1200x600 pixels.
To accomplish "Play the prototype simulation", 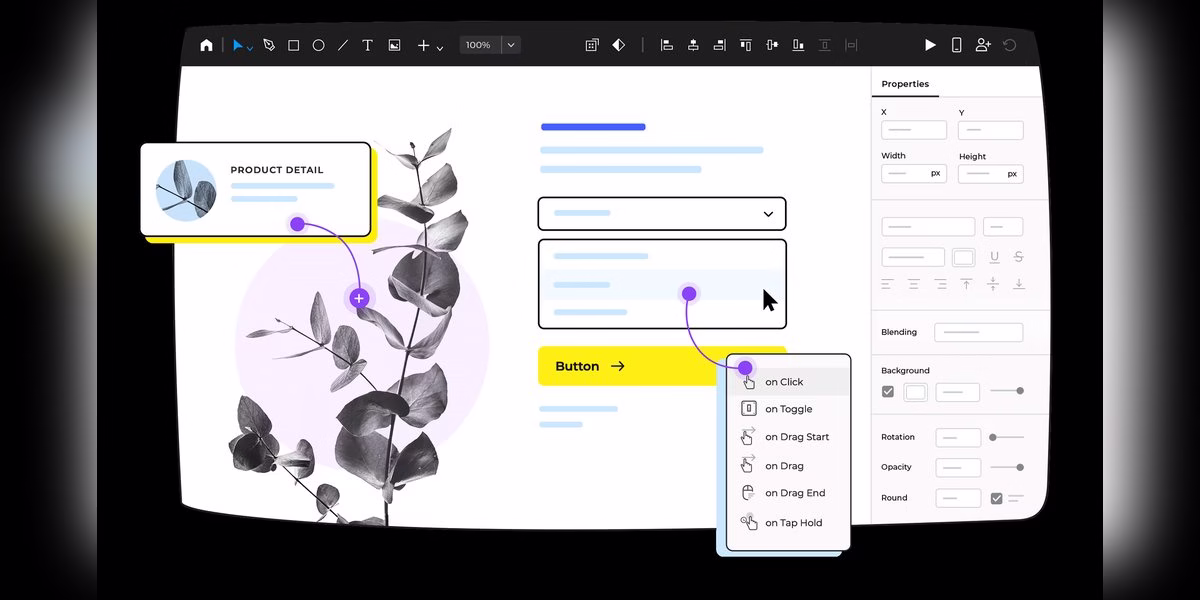I will (x=931, y=45).
